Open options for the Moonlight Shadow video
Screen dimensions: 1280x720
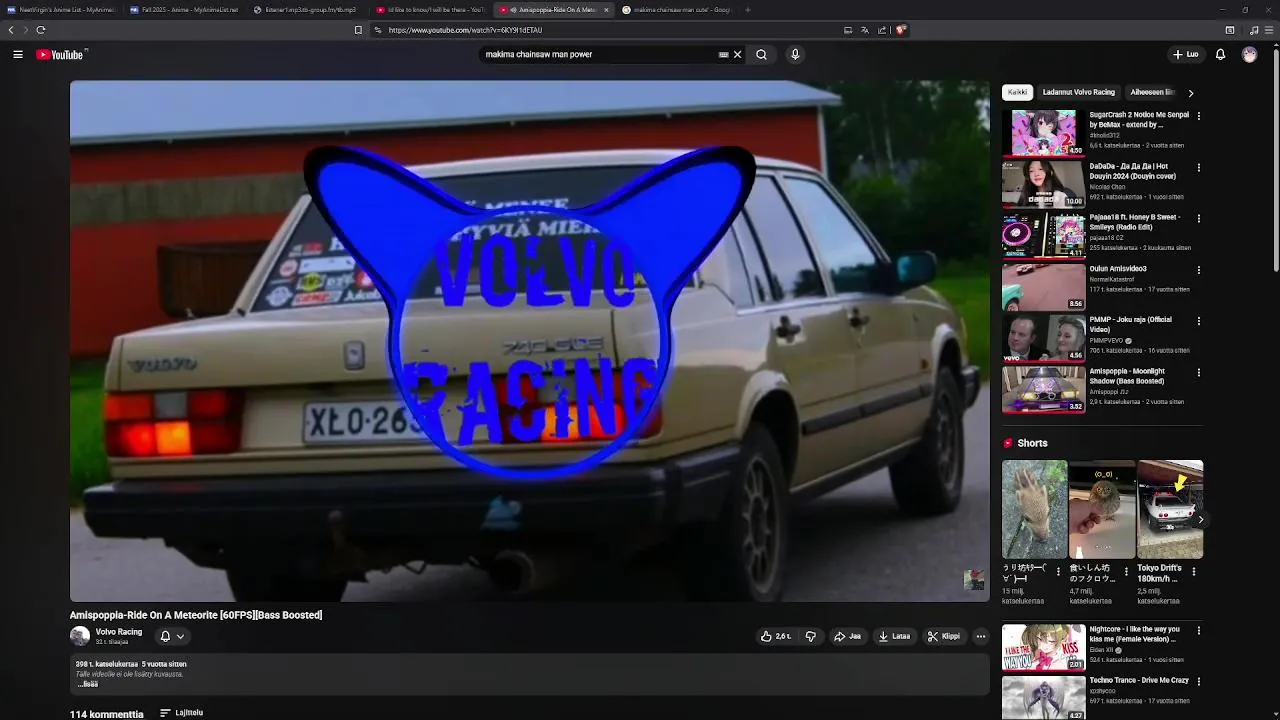tap(1199, 373)
